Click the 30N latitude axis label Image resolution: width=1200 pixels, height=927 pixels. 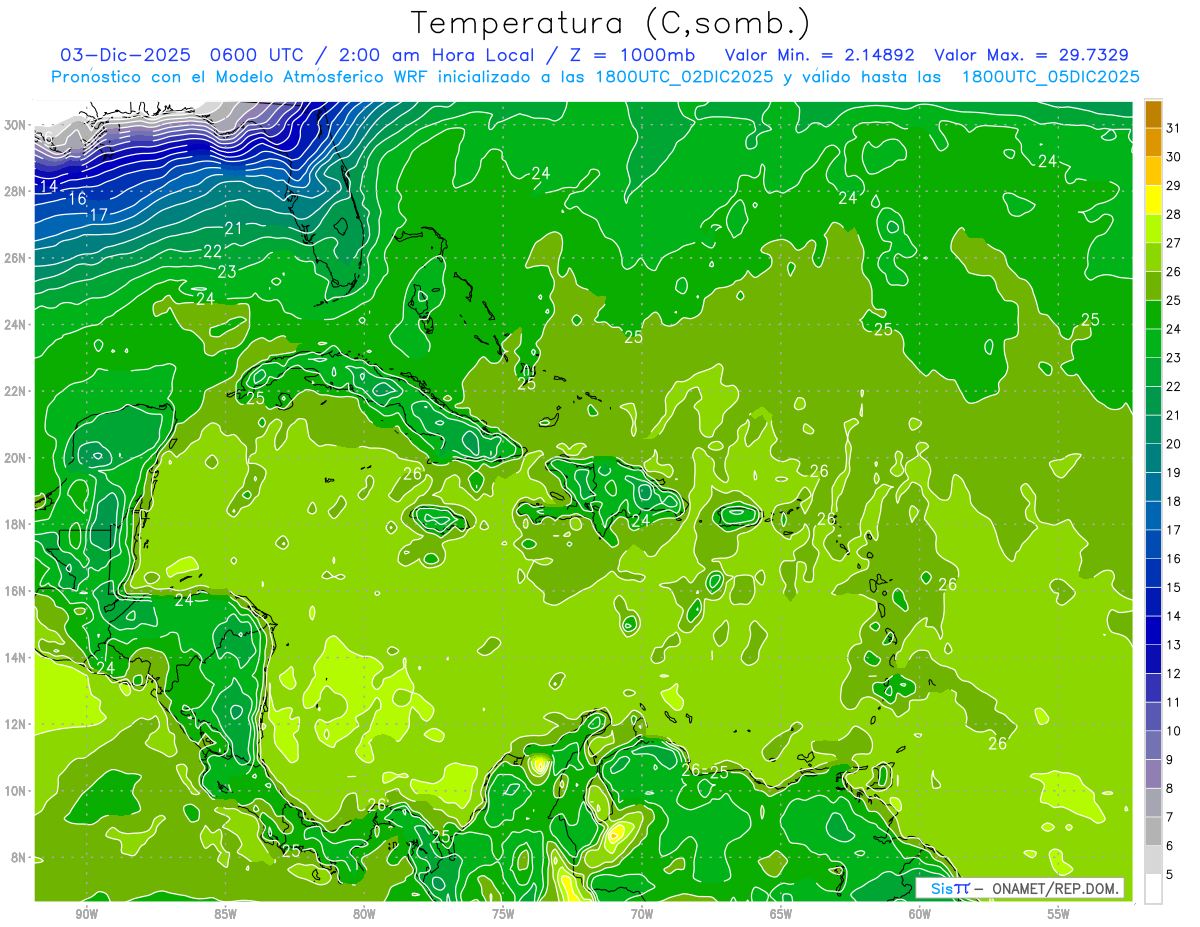(x=16, y=125)
